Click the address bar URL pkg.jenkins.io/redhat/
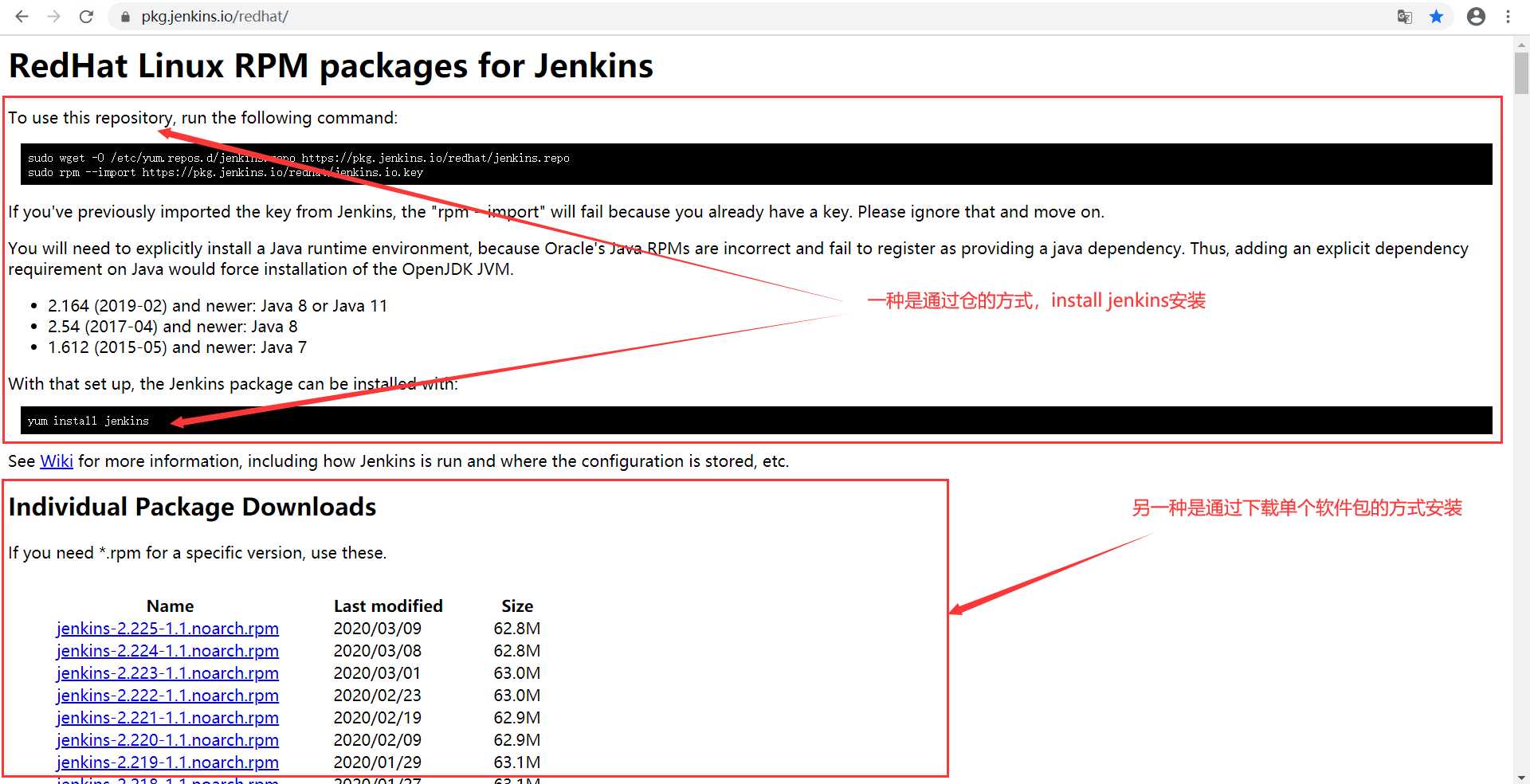 tap(215, 16)
